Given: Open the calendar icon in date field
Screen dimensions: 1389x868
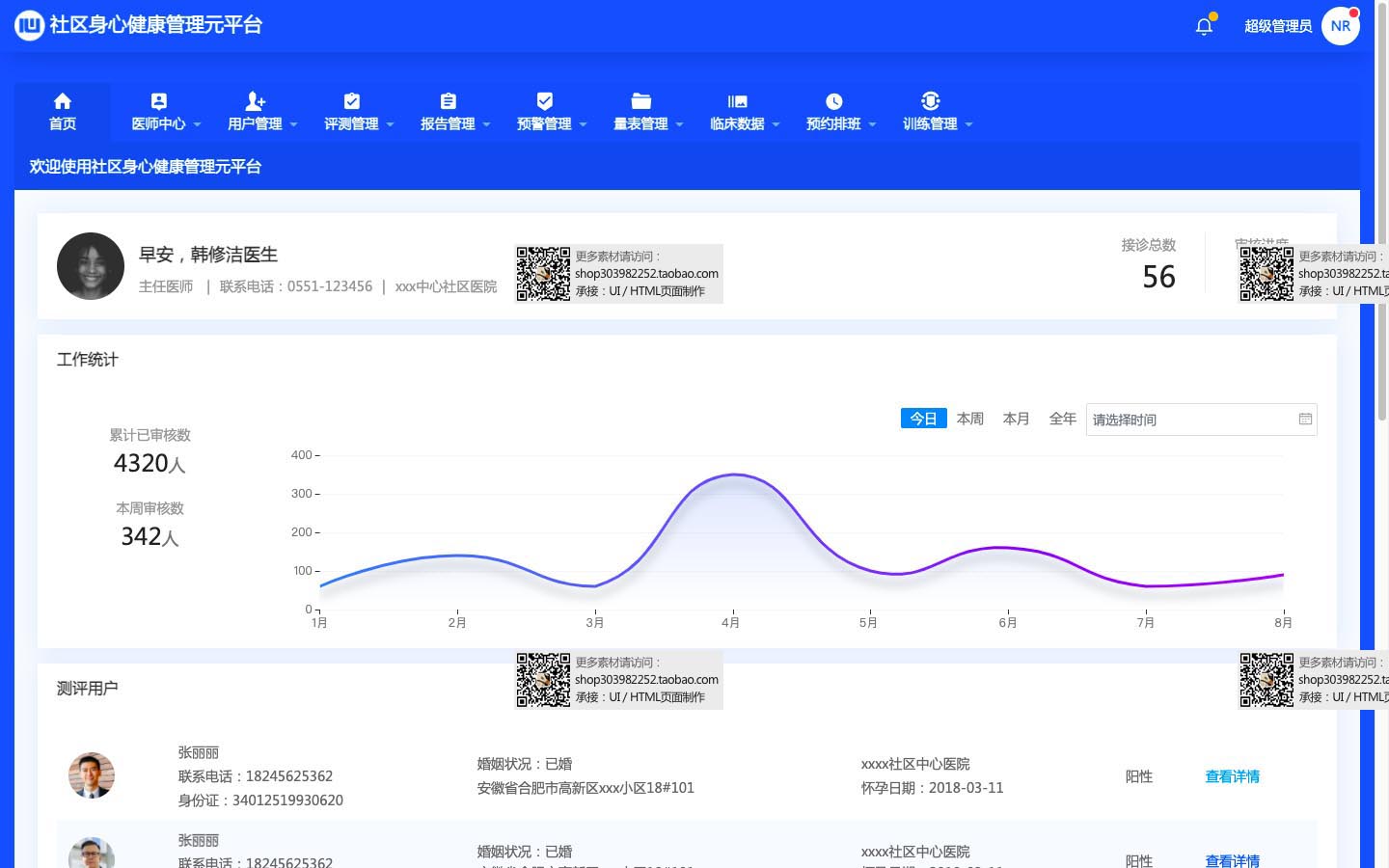Looking at the screenshot, I should [x=1305, y=419].
